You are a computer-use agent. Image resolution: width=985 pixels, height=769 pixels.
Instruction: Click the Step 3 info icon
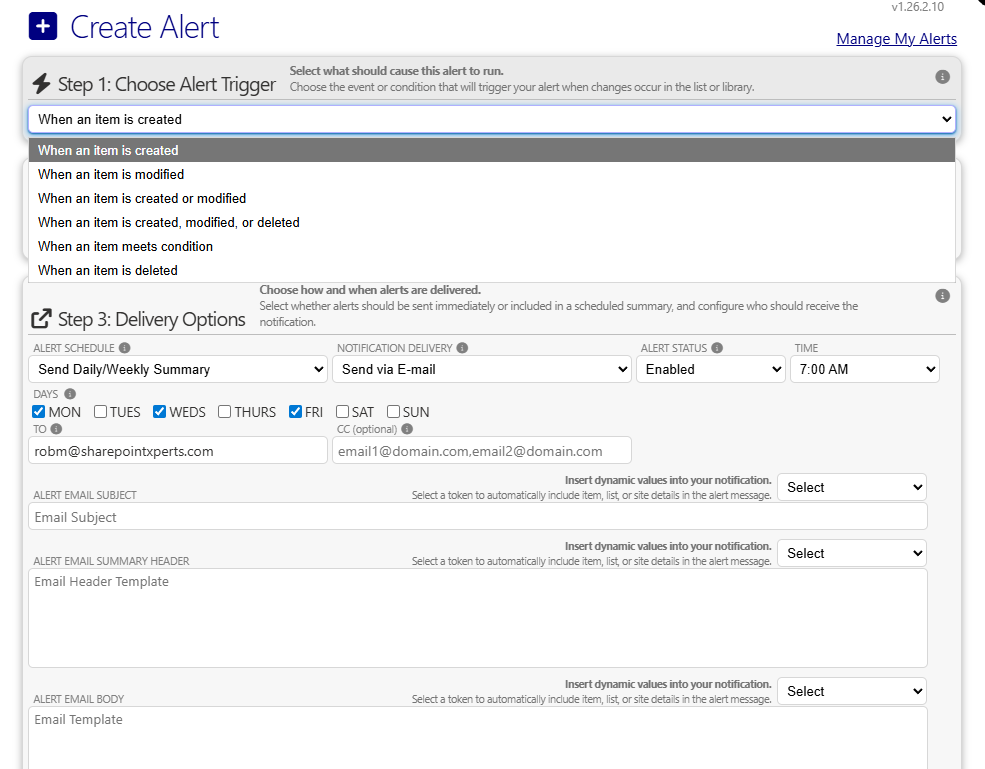click(942, 296)
